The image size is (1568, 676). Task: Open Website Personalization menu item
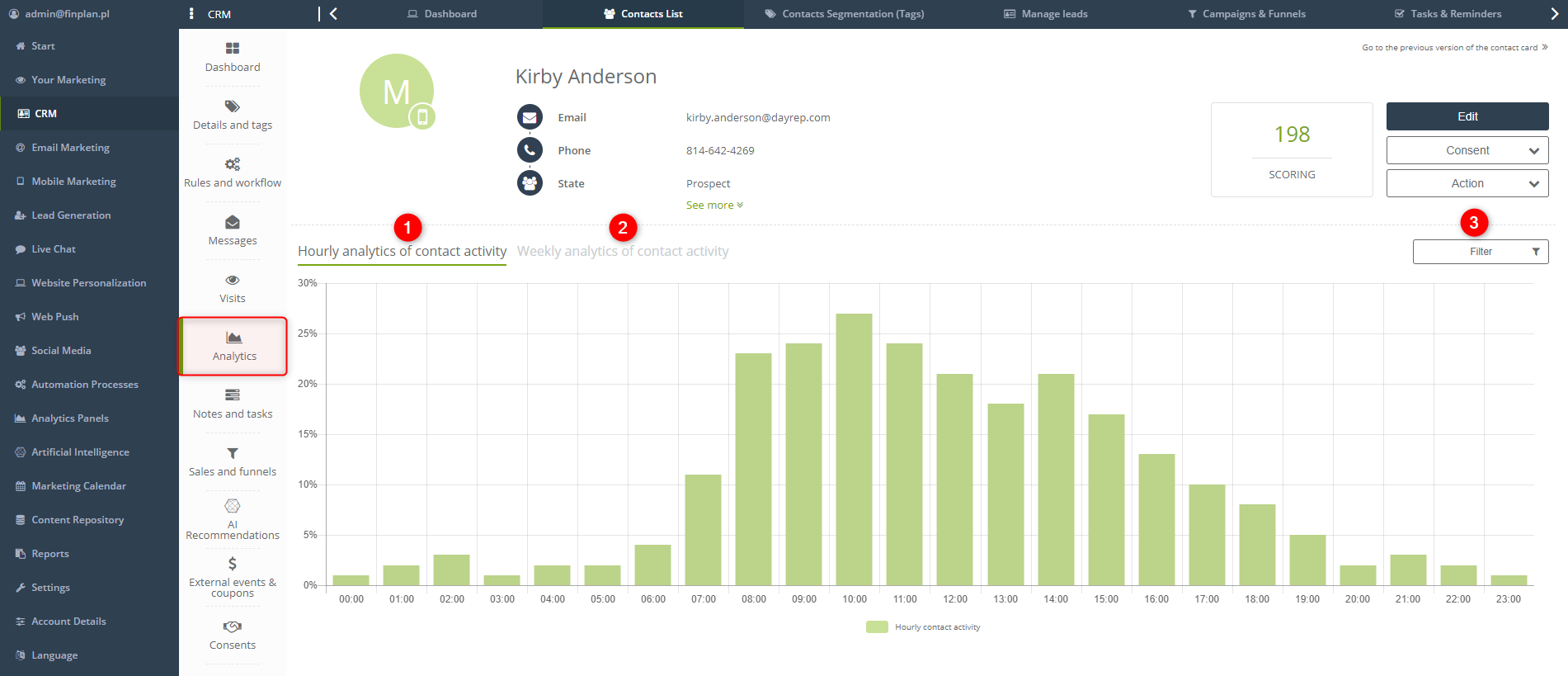89,283
